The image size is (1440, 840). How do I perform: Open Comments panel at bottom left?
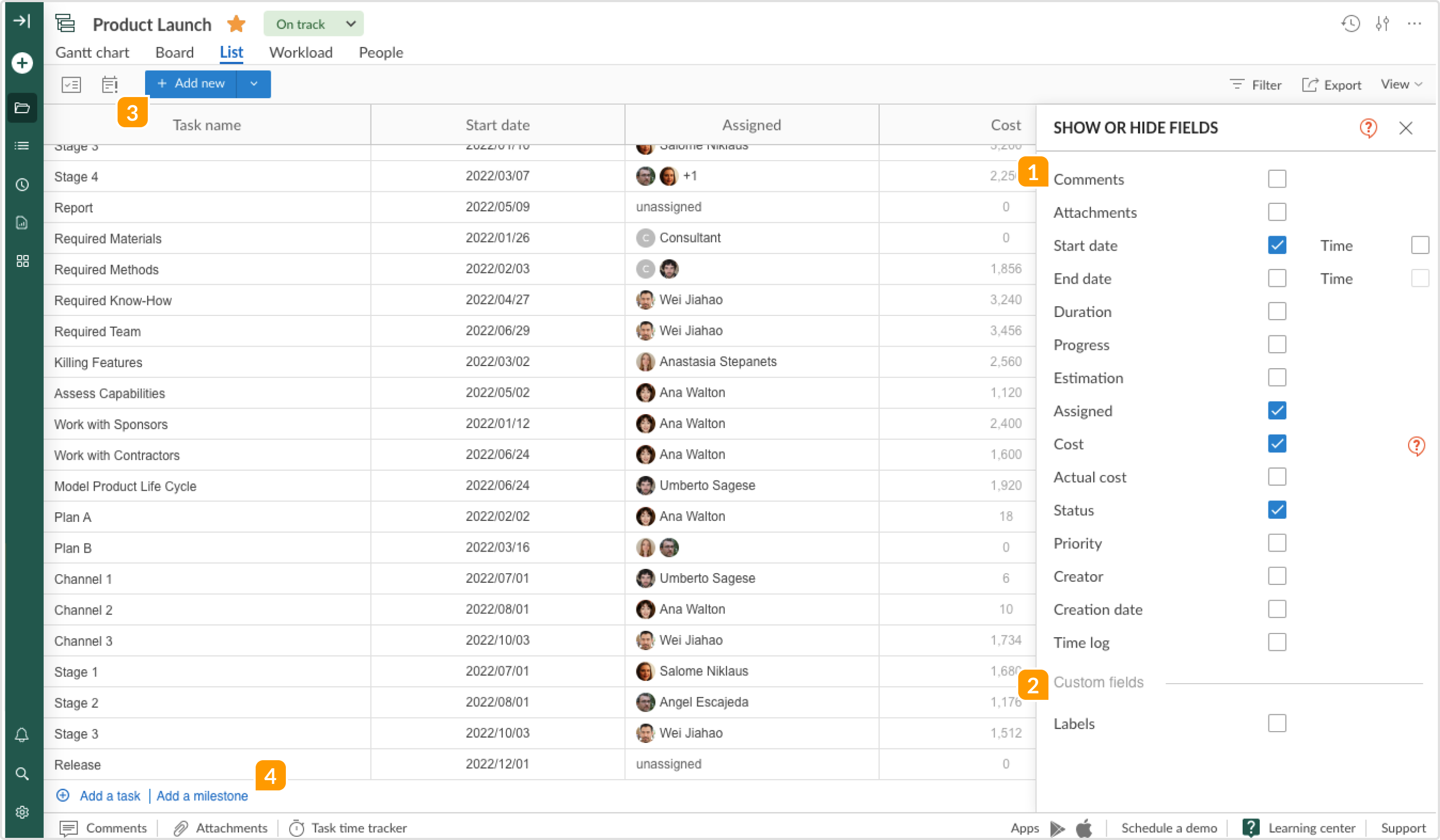(x=115, y=828)
